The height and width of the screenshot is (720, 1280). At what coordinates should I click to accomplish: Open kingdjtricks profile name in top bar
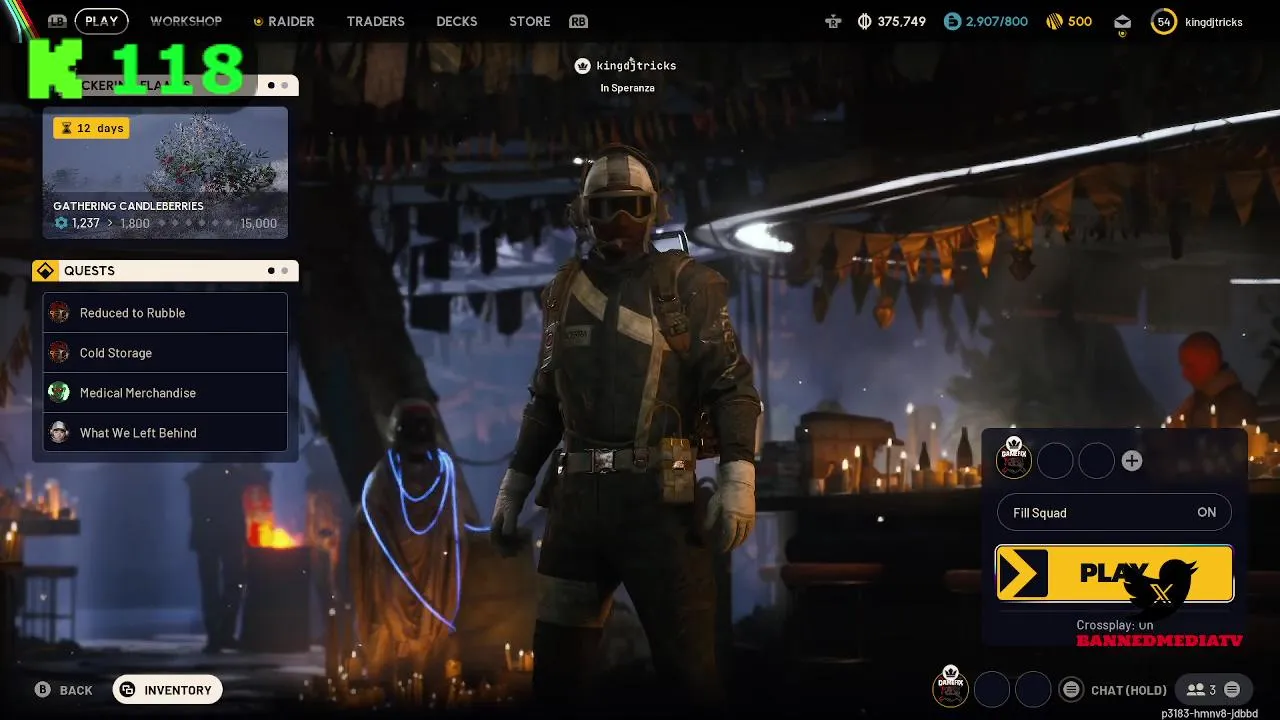pyautogui.click(x=1213, y=21)
